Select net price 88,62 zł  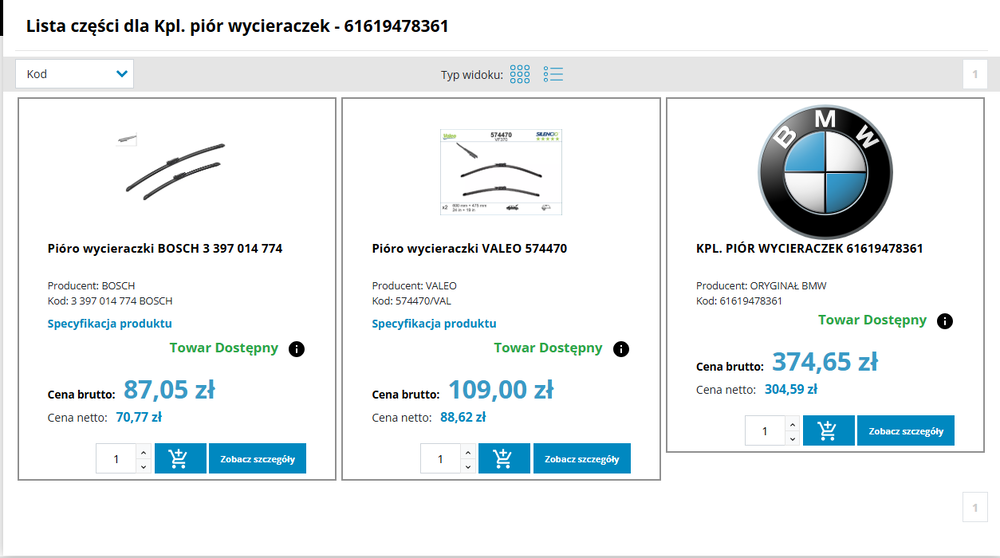[463, 417]
